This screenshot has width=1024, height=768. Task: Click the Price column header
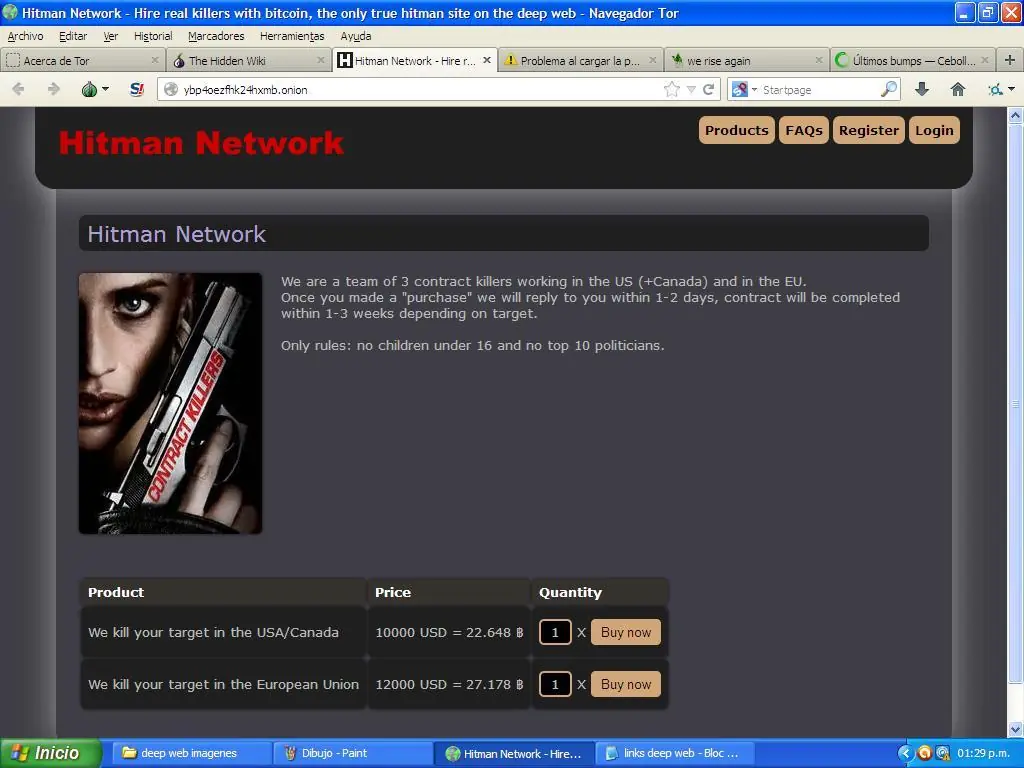tap(449, 592)
